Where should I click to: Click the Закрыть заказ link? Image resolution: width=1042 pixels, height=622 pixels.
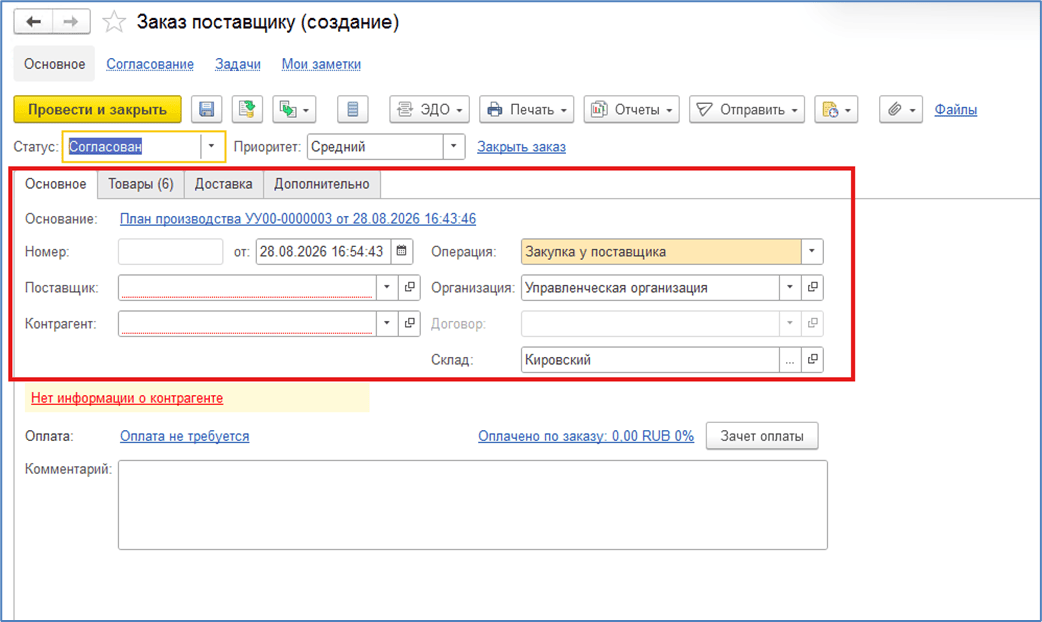coord(521,147)
